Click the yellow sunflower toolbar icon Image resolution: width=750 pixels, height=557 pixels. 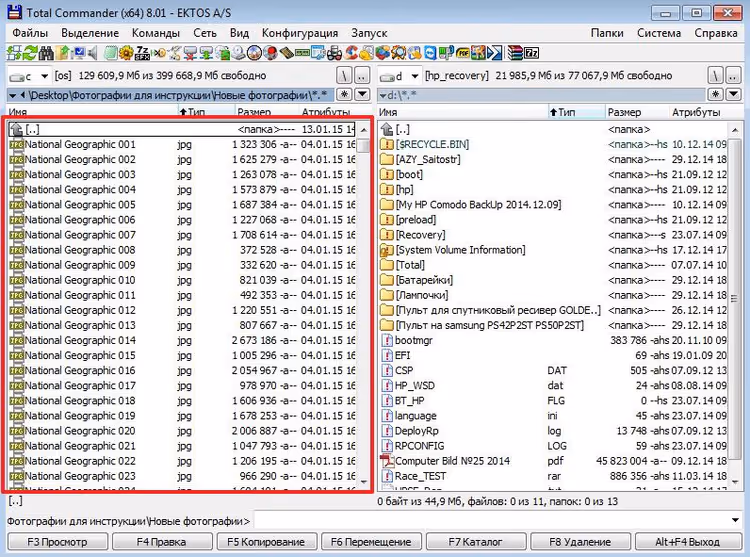[126, 53]
